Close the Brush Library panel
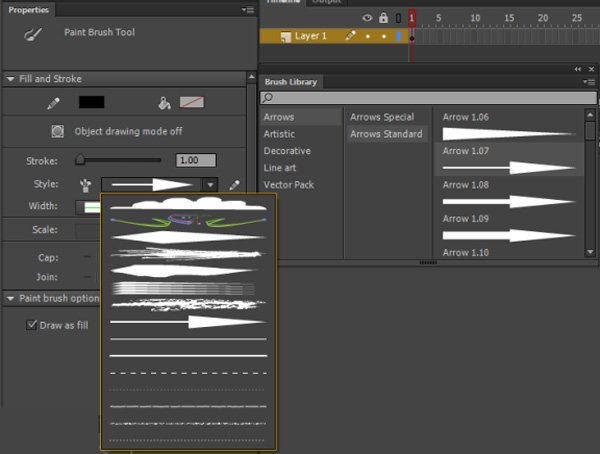The image size is (600, 454). [591, 69]
